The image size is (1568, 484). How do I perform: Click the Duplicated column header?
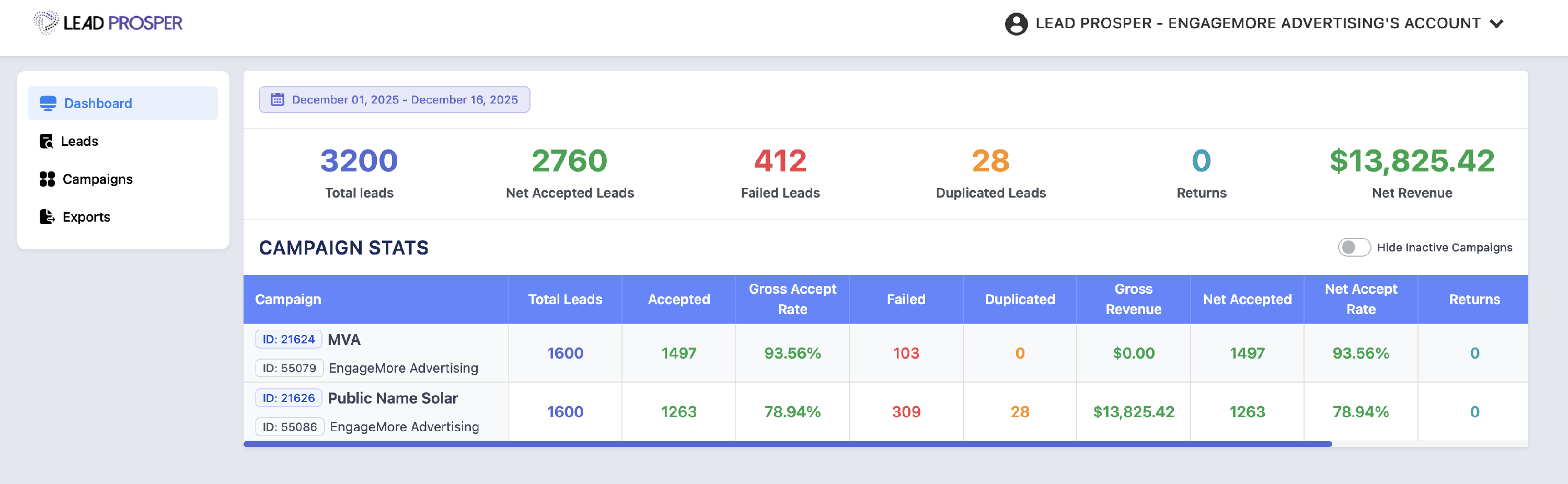(1020, 299)
